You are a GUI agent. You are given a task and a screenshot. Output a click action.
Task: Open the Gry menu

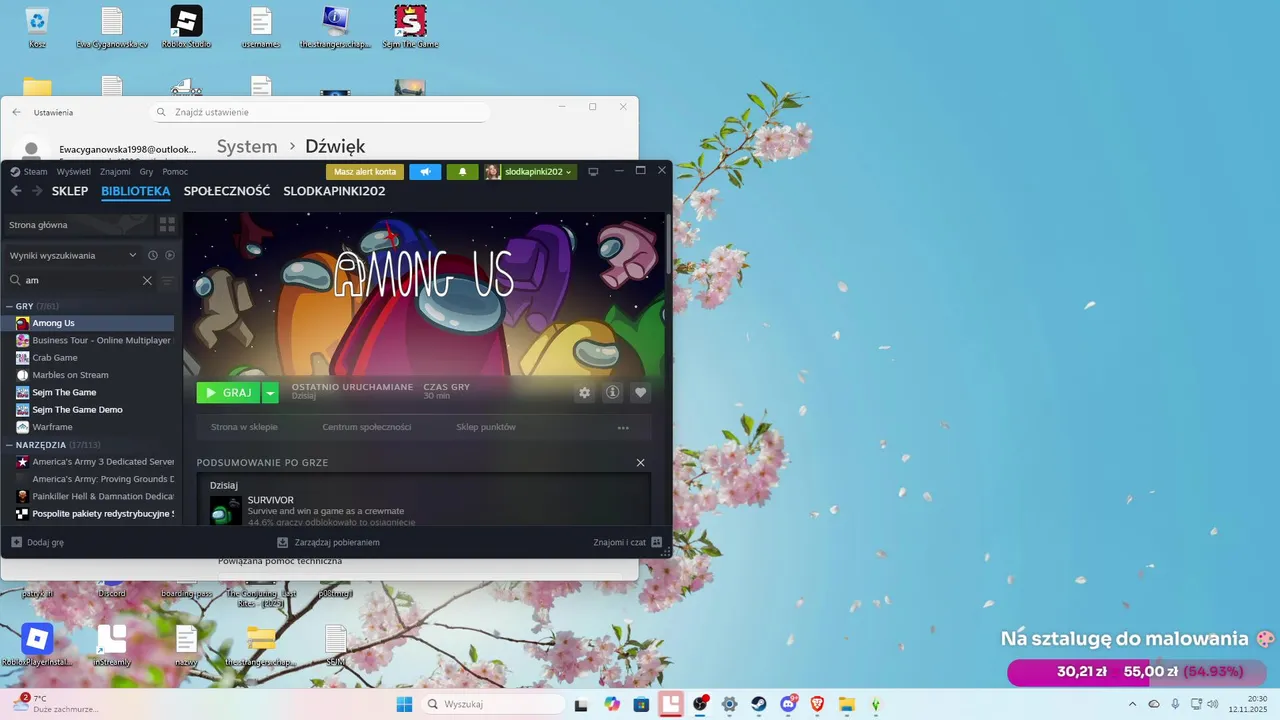pyautogui.click(x=146, y=172)
